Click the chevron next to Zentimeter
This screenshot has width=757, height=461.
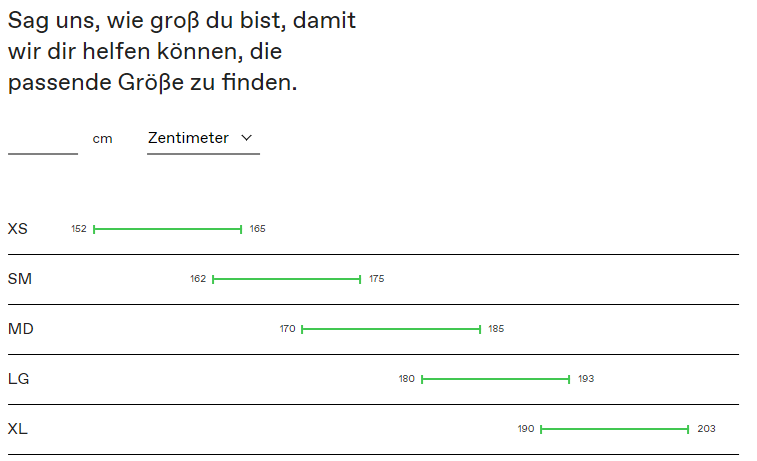point(247,138)
